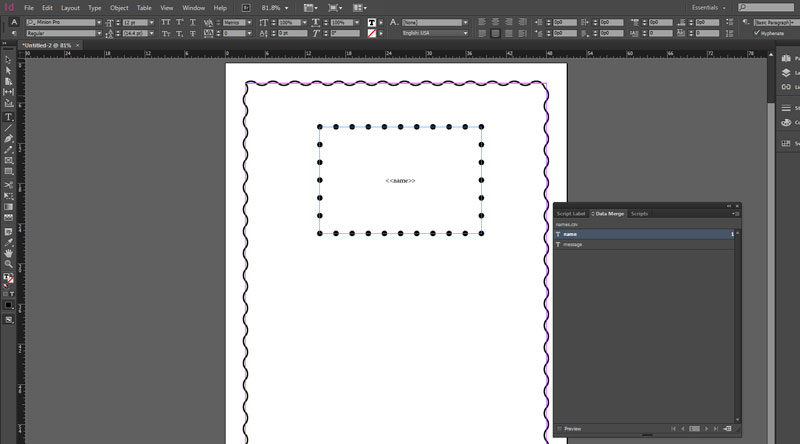The height and width of the screenshot is (444, 800).
Task: Toggle Align right paragraph button
Action: [509, 22]
